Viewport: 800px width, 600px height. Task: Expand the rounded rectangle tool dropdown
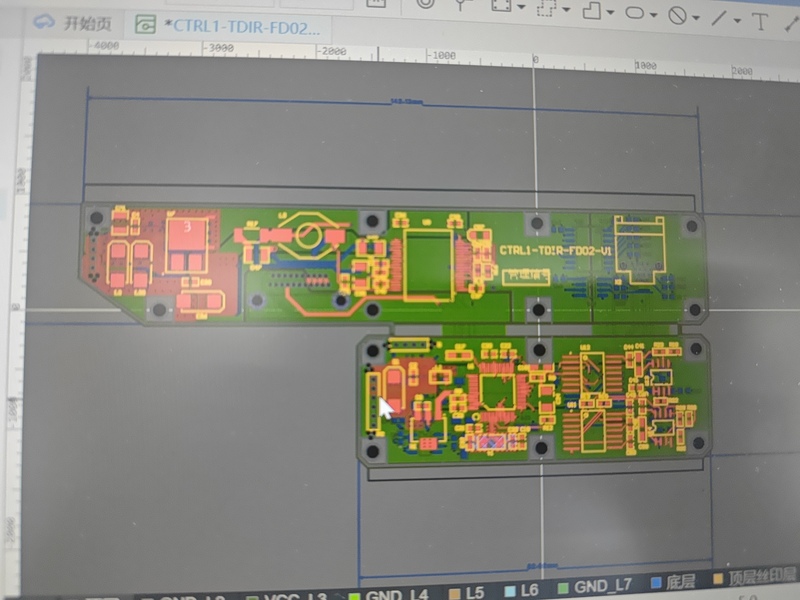[654, 14]
